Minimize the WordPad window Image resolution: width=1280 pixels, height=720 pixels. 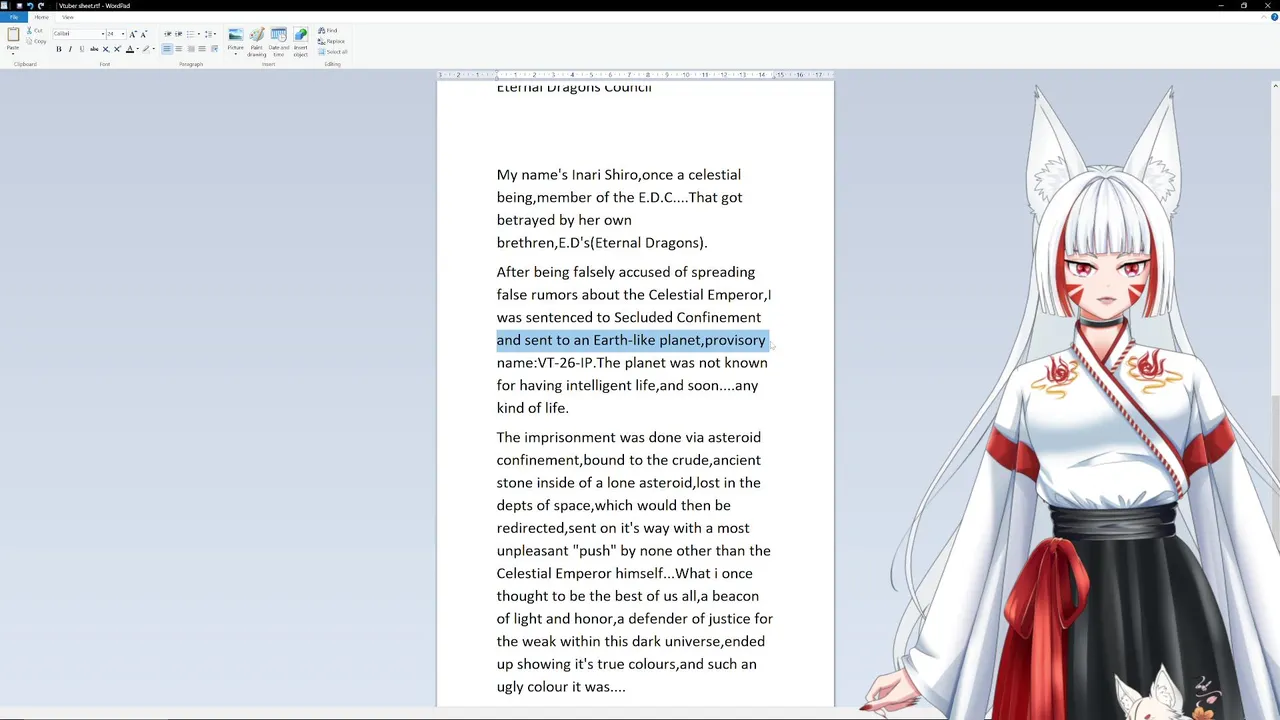tap(1221, 5)
